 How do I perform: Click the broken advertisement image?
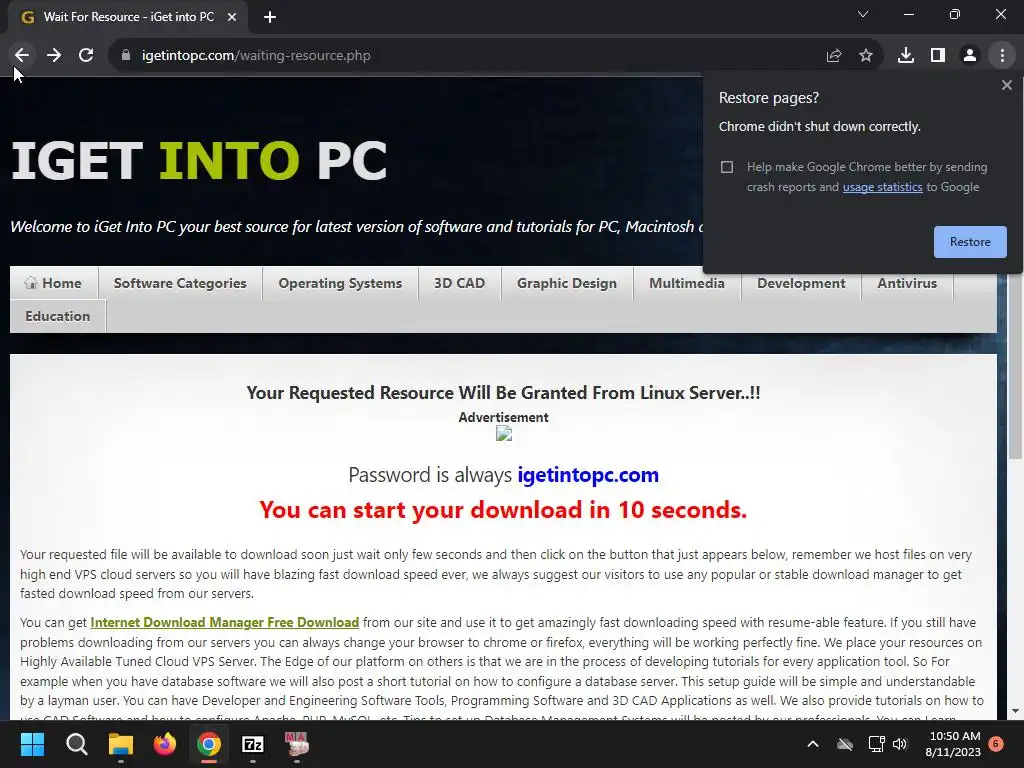pyautogui.click(x=504, y=434)
